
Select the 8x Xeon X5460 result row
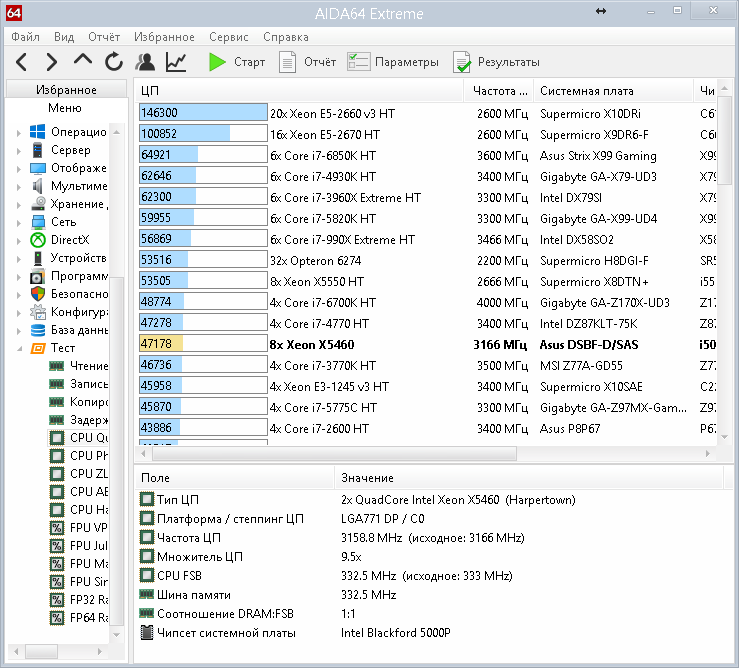pyautogui.click(x=427, y=345)
